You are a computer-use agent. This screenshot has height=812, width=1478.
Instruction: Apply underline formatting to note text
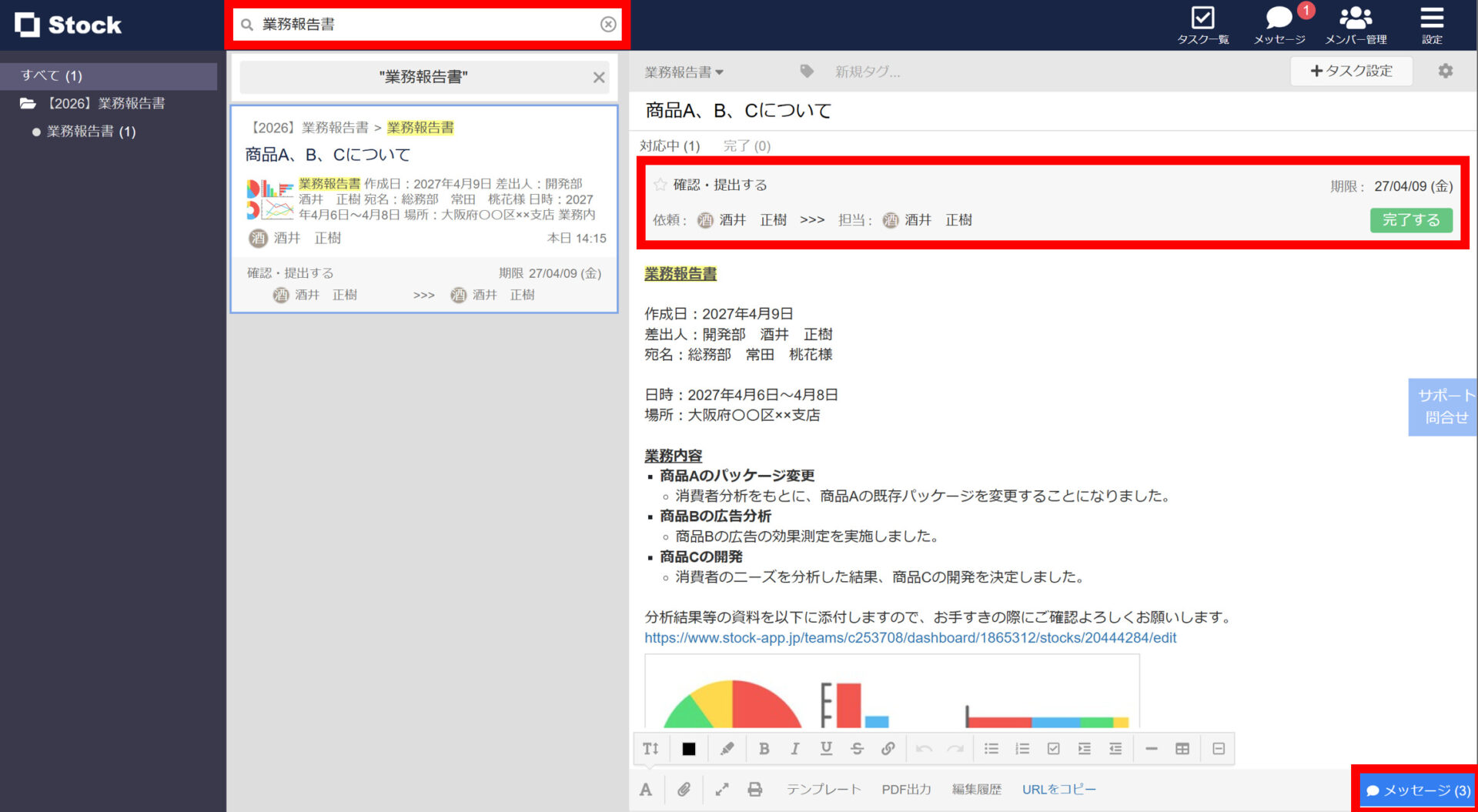[x=826, y=748]
